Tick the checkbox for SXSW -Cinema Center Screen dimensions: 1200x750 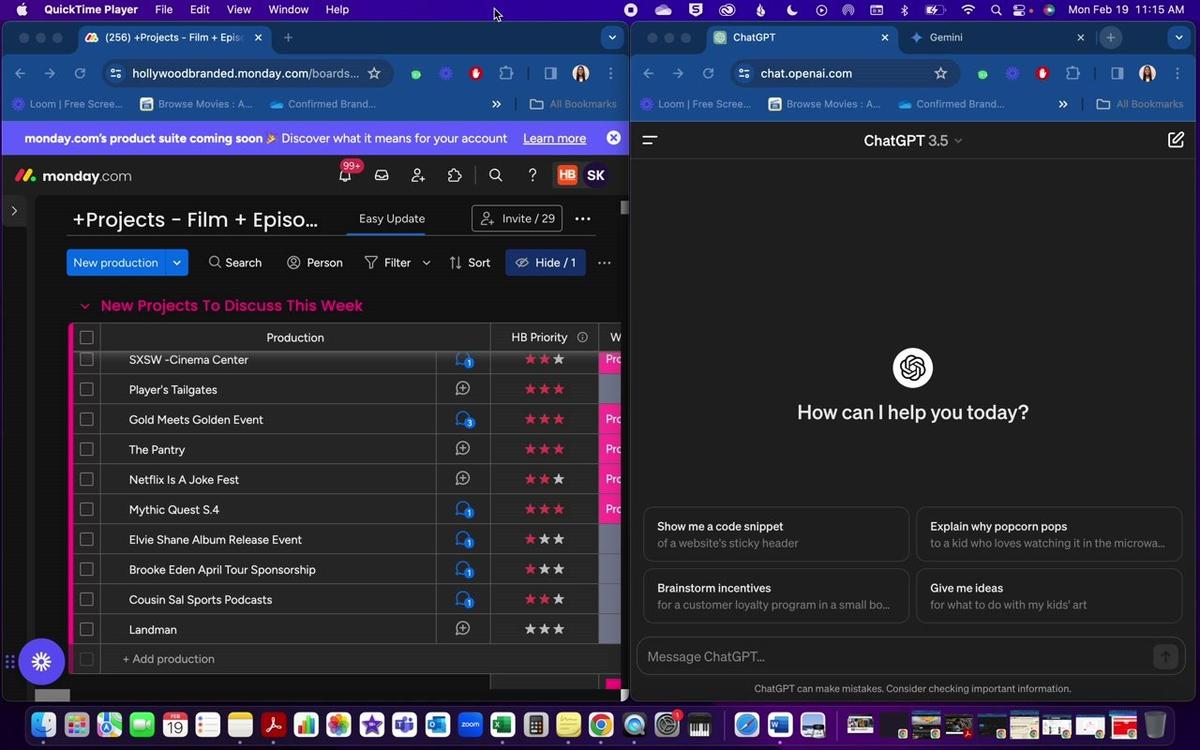coord(86,359)
